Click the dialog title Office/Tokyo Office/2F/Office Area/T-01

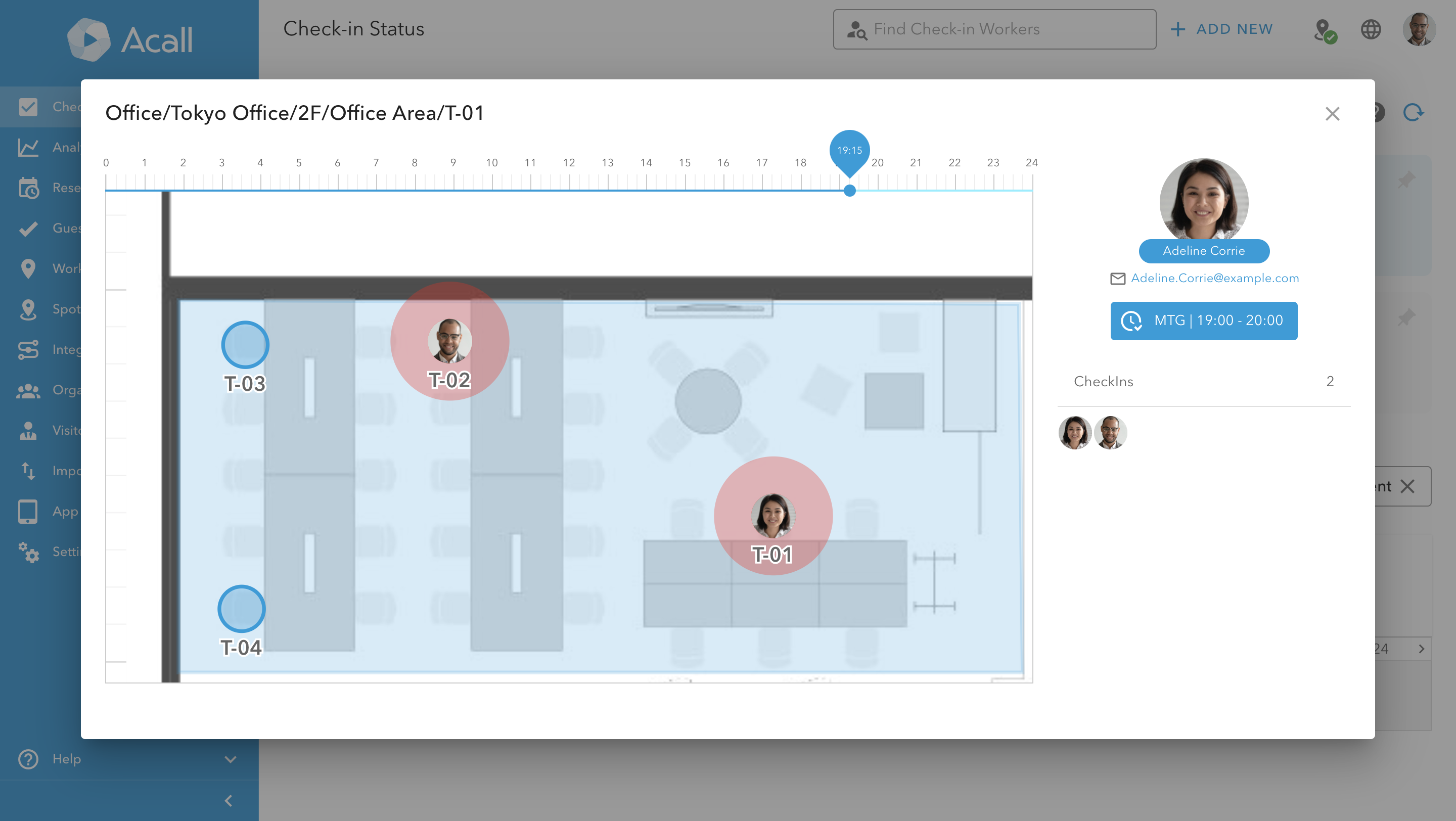(294, 113)
